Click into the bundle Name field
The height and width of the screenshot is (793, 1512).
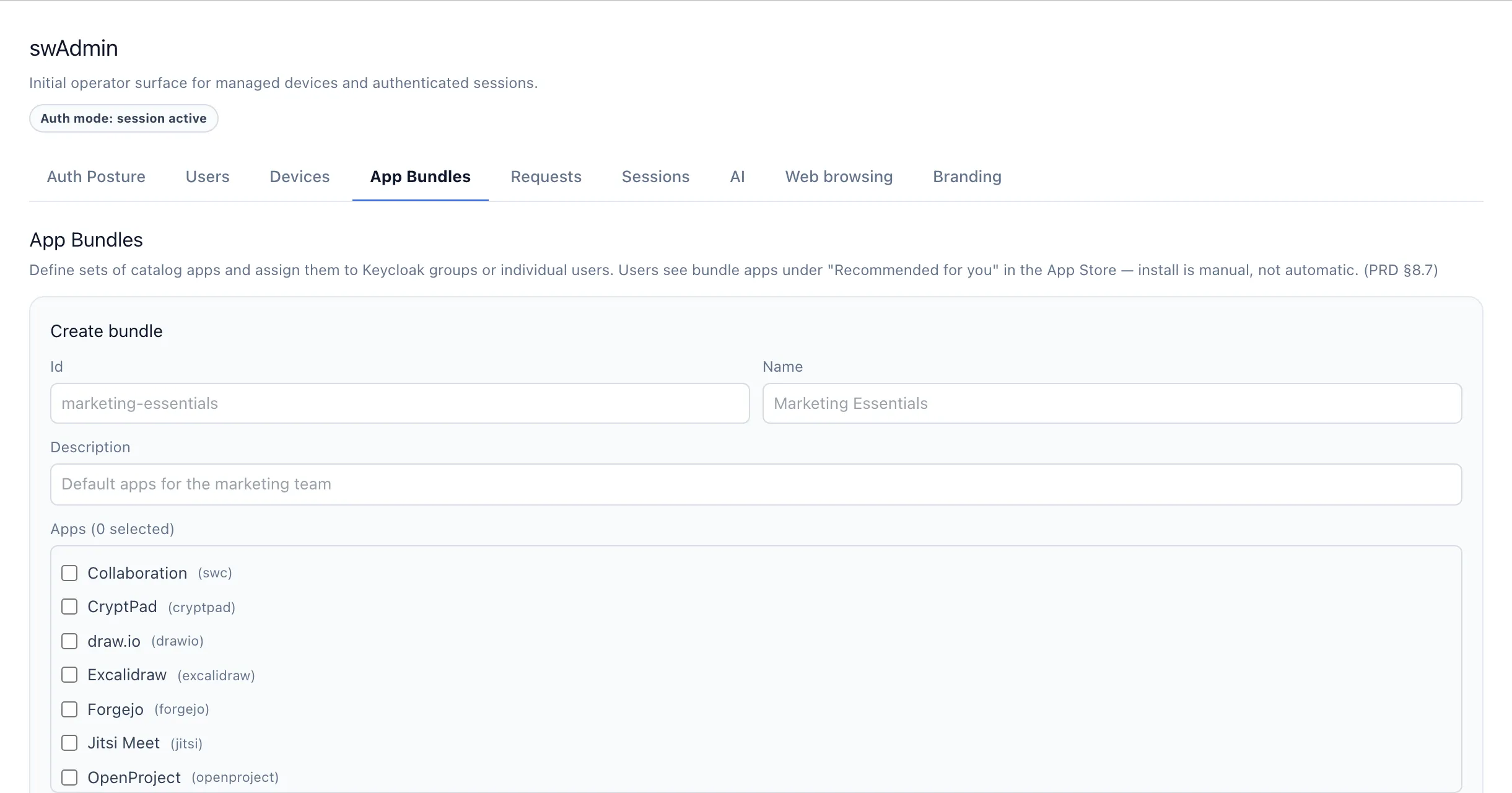1112,403
